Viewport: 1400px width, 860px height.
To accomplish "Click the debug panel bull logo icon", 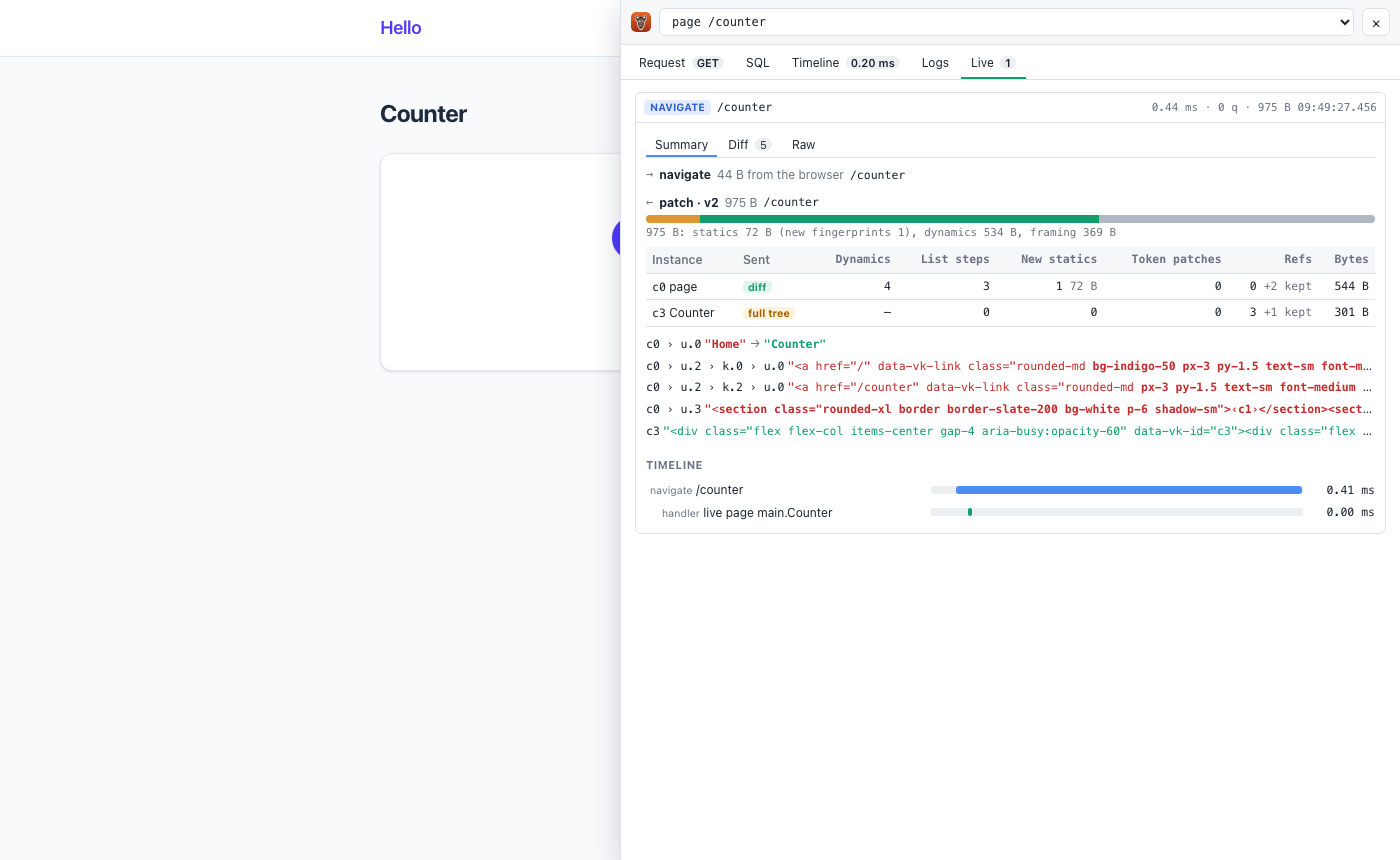I will click(641, 22).
